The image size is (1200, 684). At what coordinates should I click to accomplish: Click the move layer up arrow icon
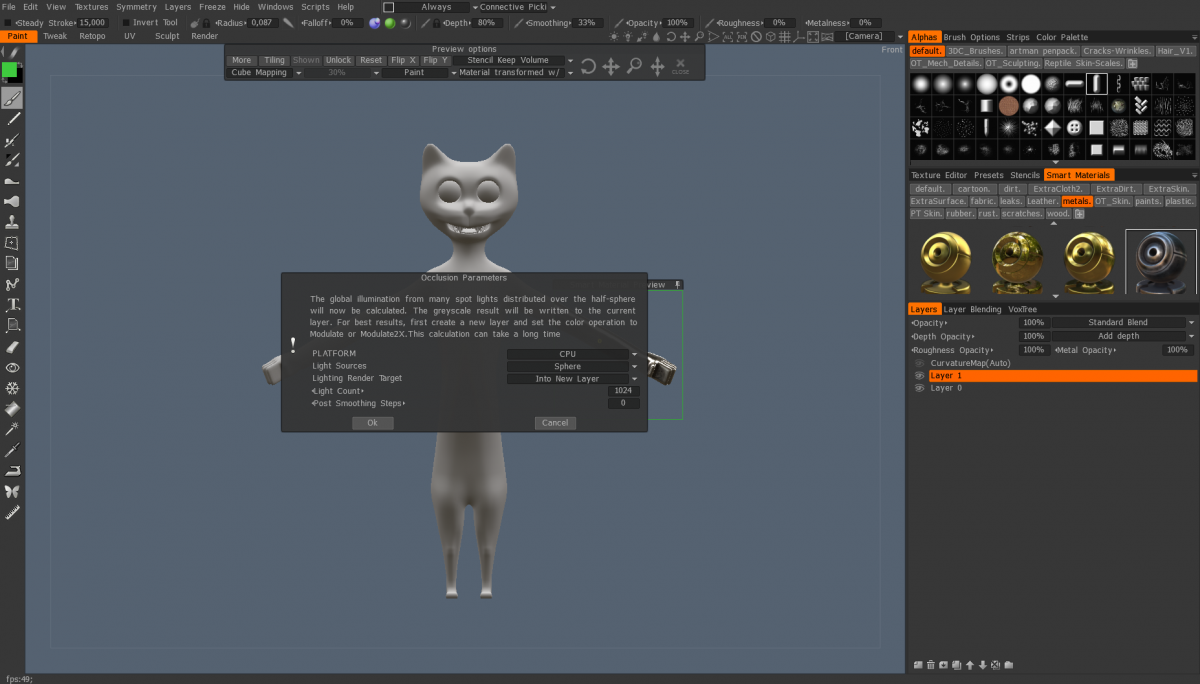coord(970,665)
